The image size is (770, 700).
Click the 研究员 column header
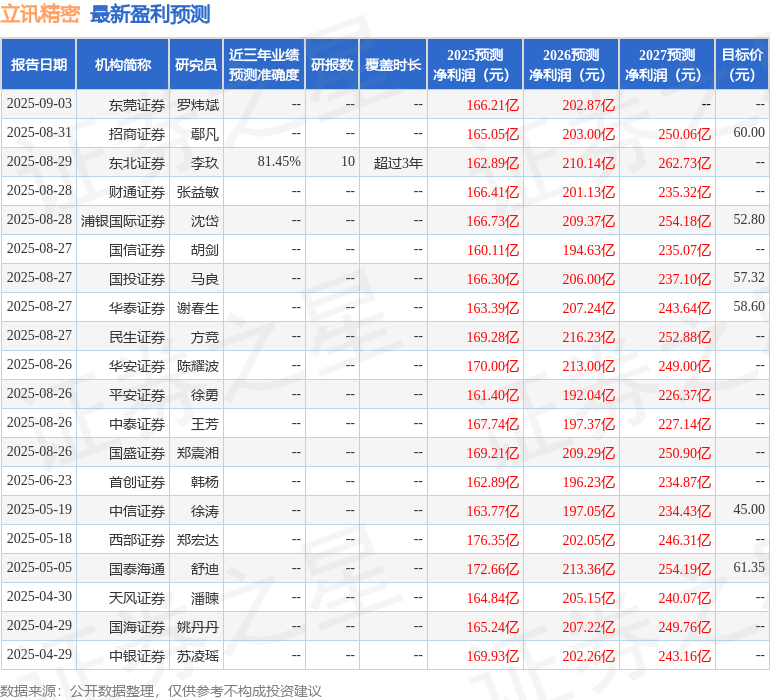pyautogui.click(x=196, y=65)
